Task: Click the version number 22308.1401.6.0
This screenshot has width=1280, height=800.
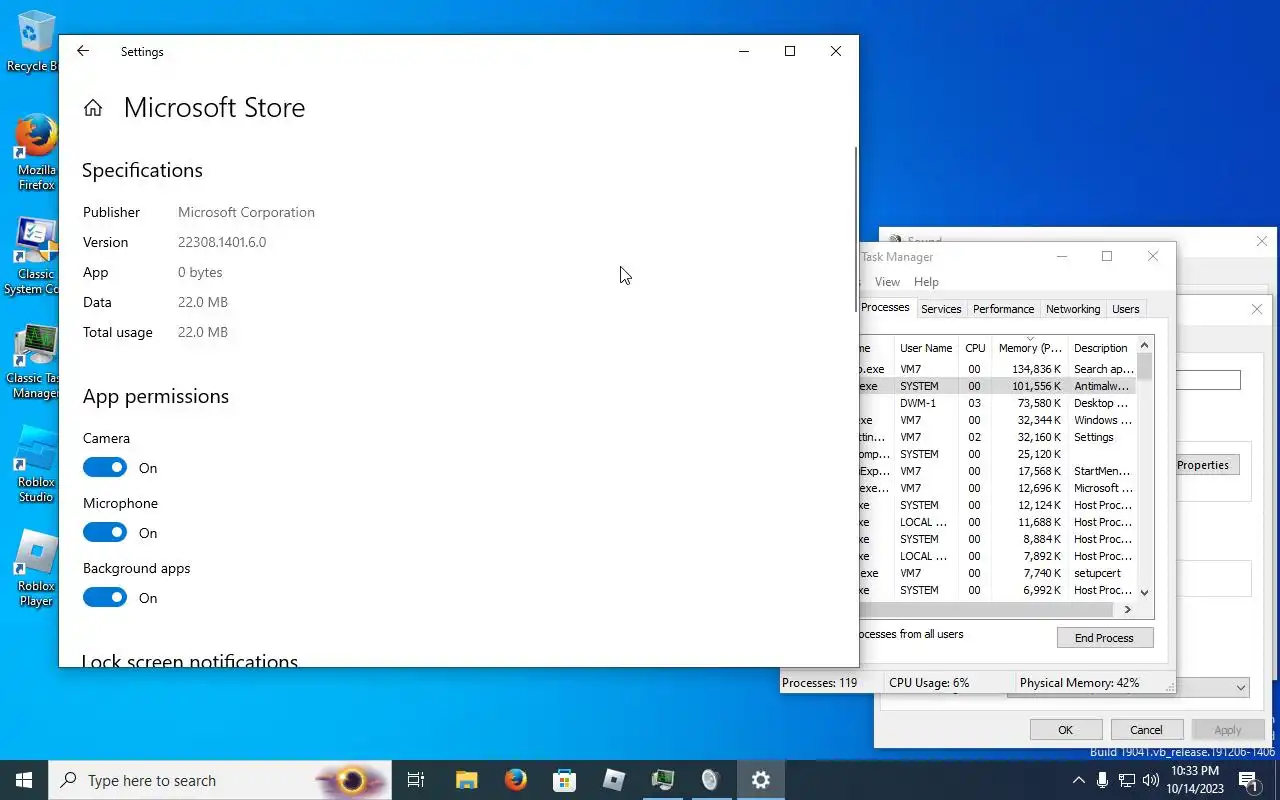Action: click(222, 242)
